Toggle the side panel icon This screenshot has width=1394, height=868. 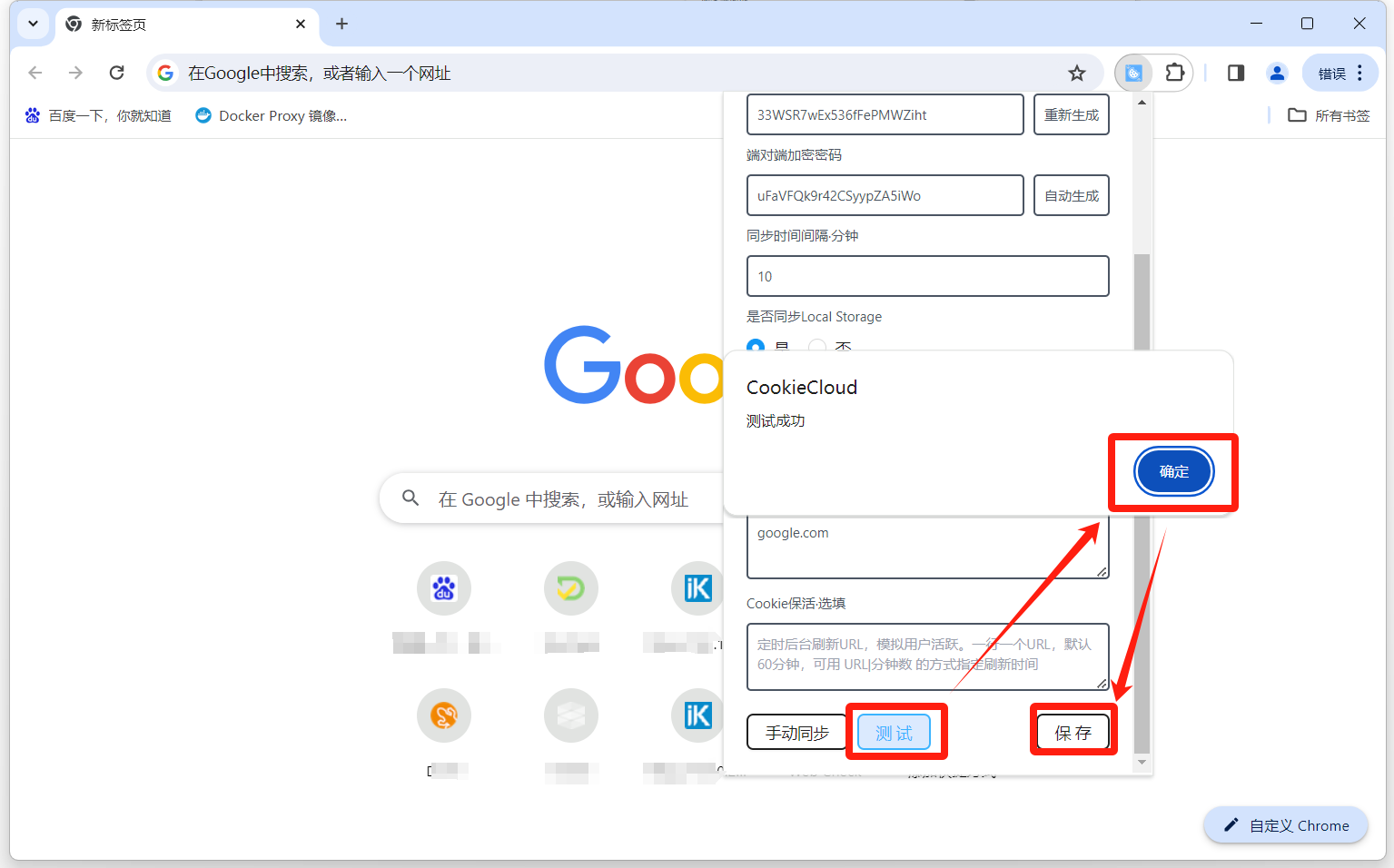click(x=1235, y=73)
